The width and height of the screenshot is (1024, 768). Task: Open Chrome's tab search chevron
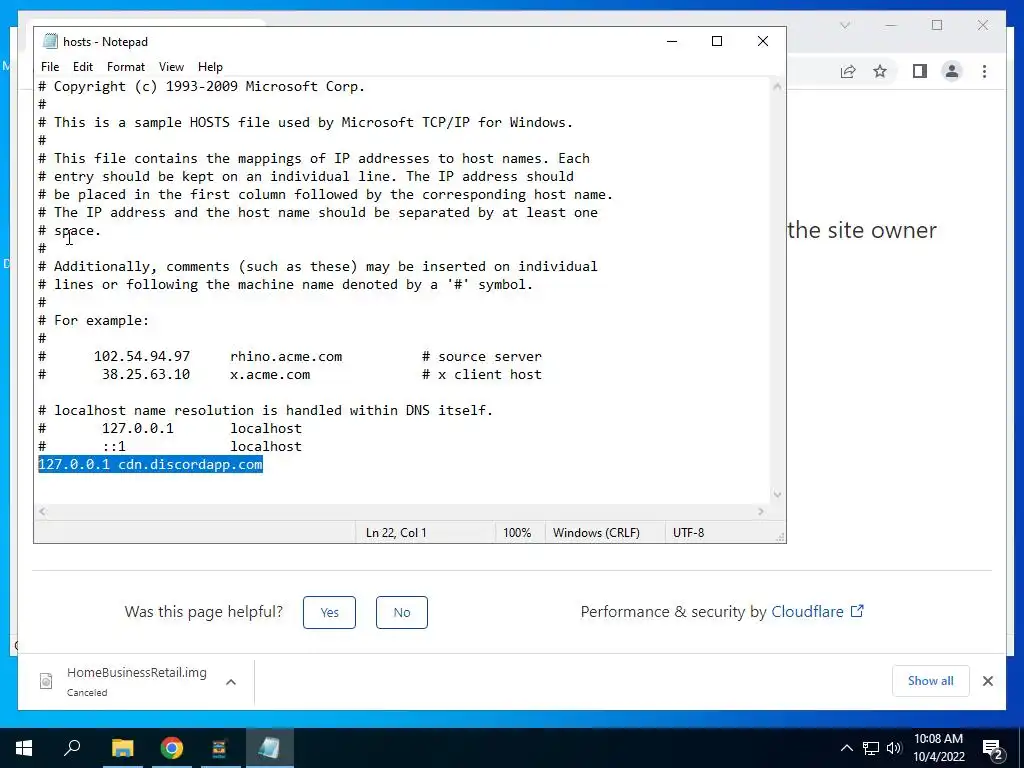coord(844,25)
